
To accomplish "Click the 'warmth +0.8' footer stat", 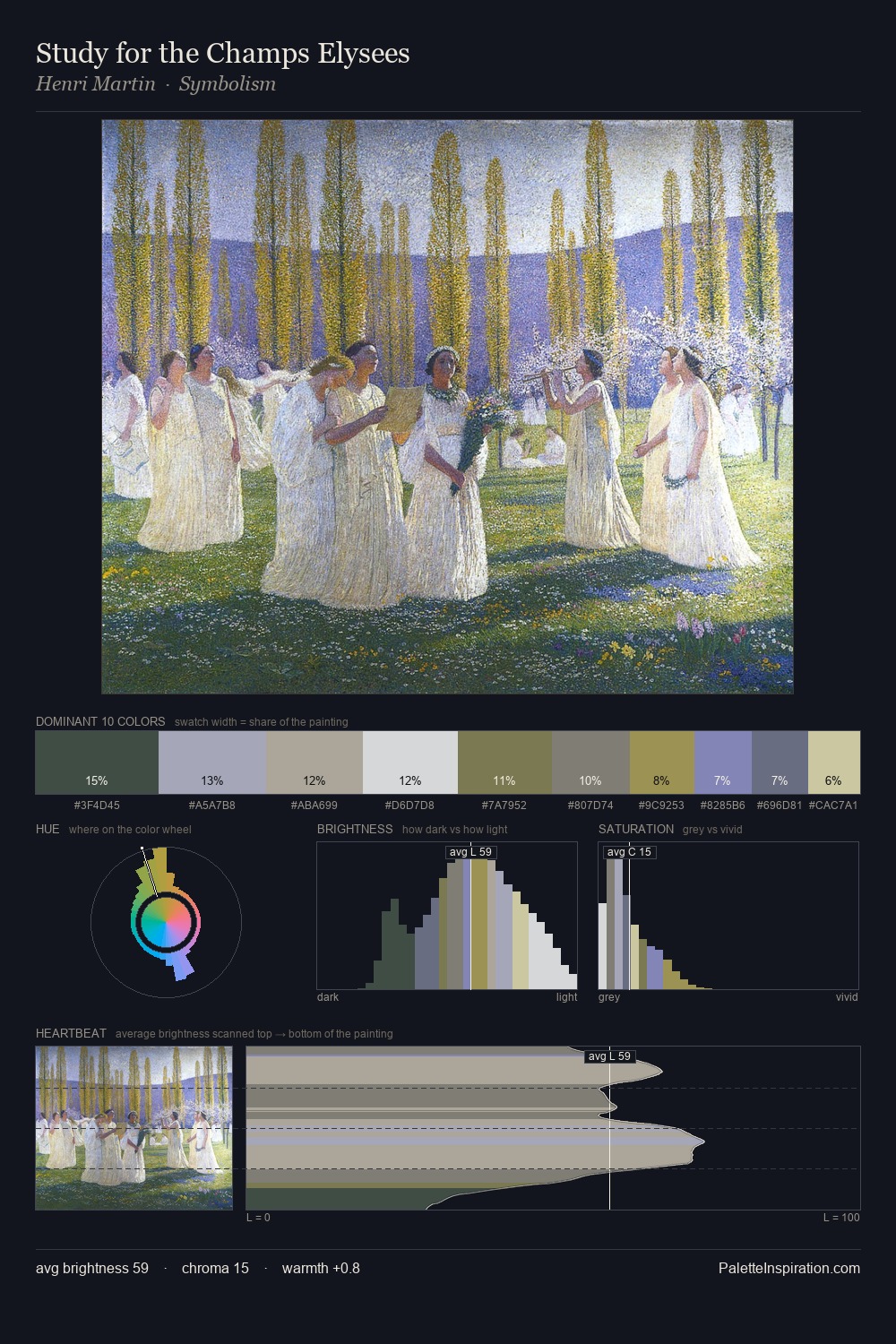I will pyautogui.click(x=321, y=1268).
